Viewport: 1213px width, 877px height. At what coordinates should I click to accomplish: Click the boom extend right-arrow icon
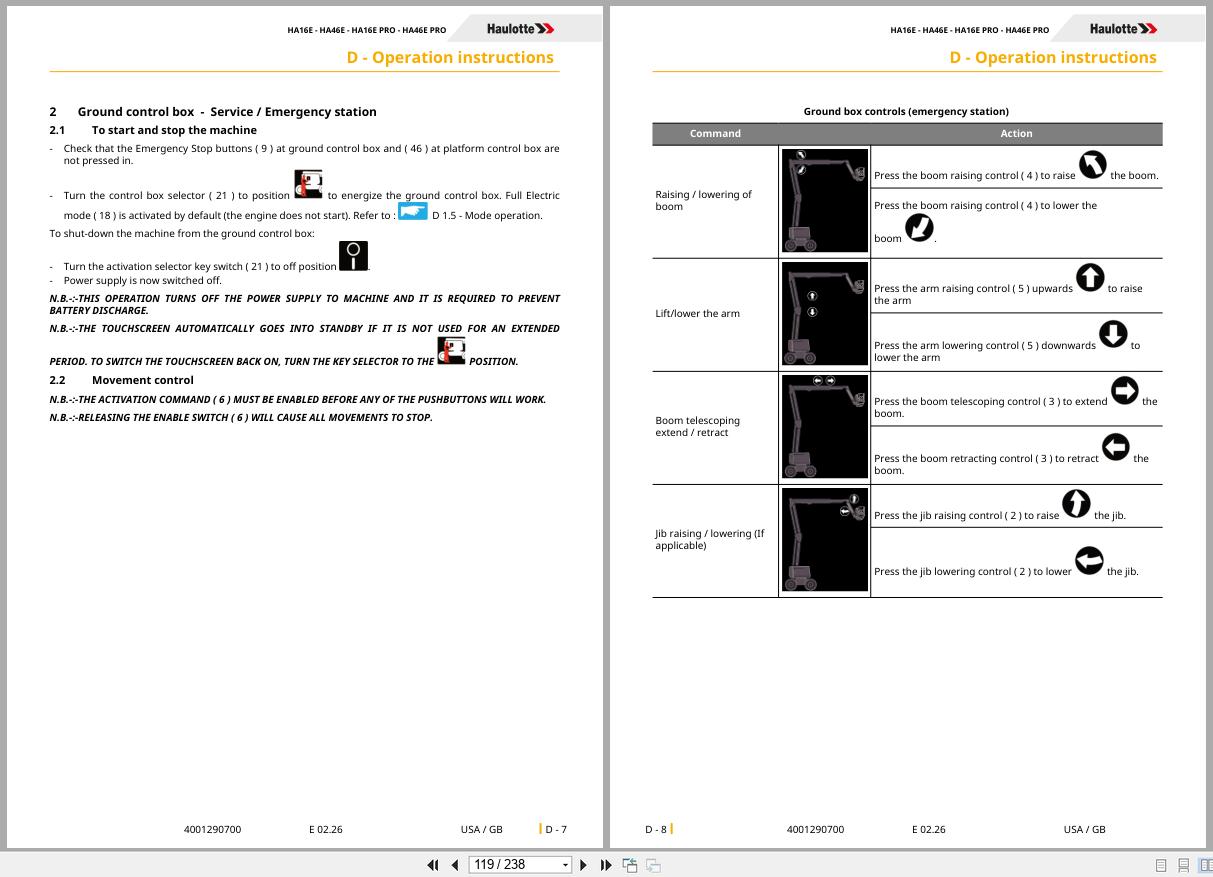tap(1125, 391)
